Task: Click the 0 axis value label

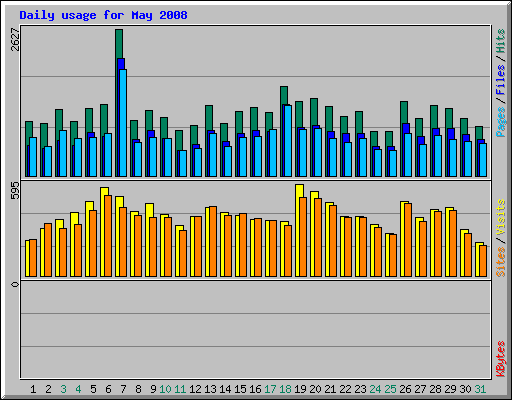Action: pyautogui.click(x=15, y=284)
